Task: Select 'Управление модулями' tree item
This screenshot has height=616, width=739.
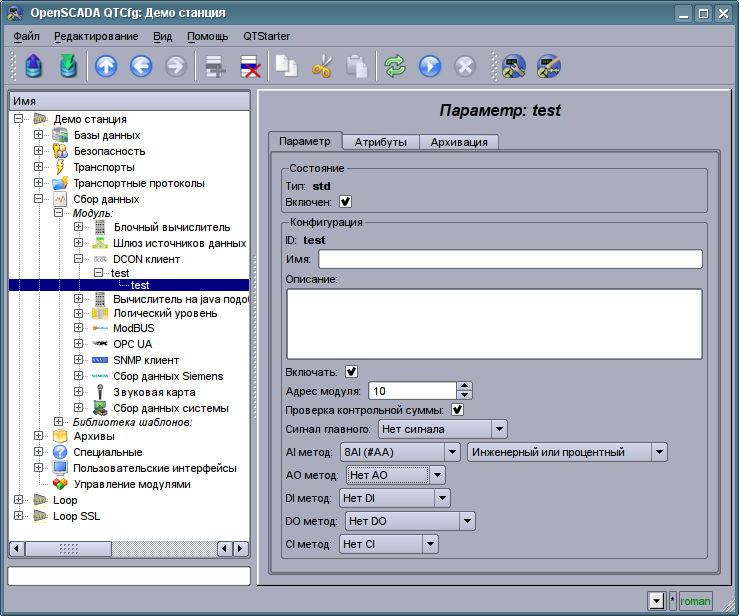Action: 131,484
